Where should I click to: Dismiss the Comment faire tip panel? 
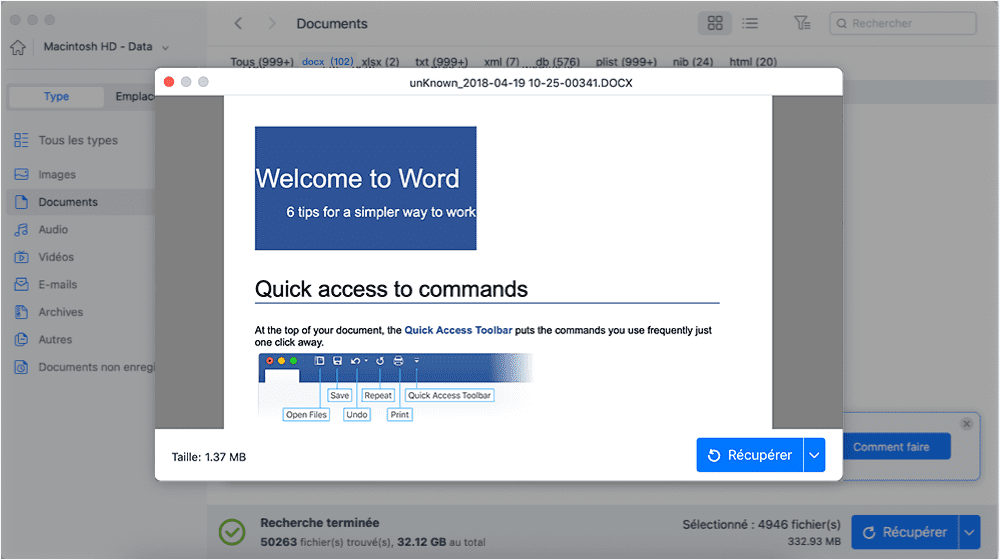click(967, 424)
